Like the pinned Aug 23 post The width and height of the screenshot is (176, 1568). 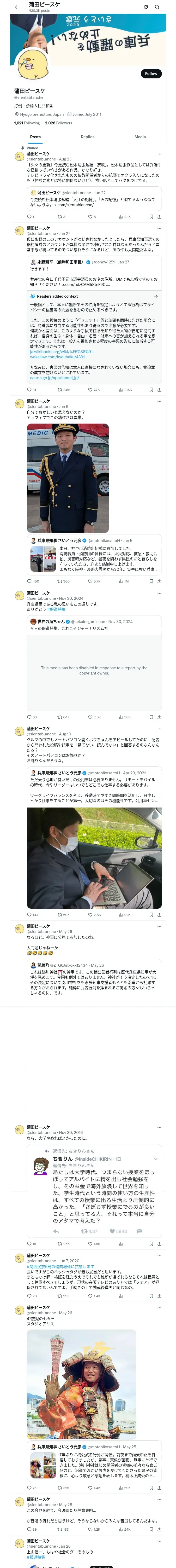click(x=92, y=217)
